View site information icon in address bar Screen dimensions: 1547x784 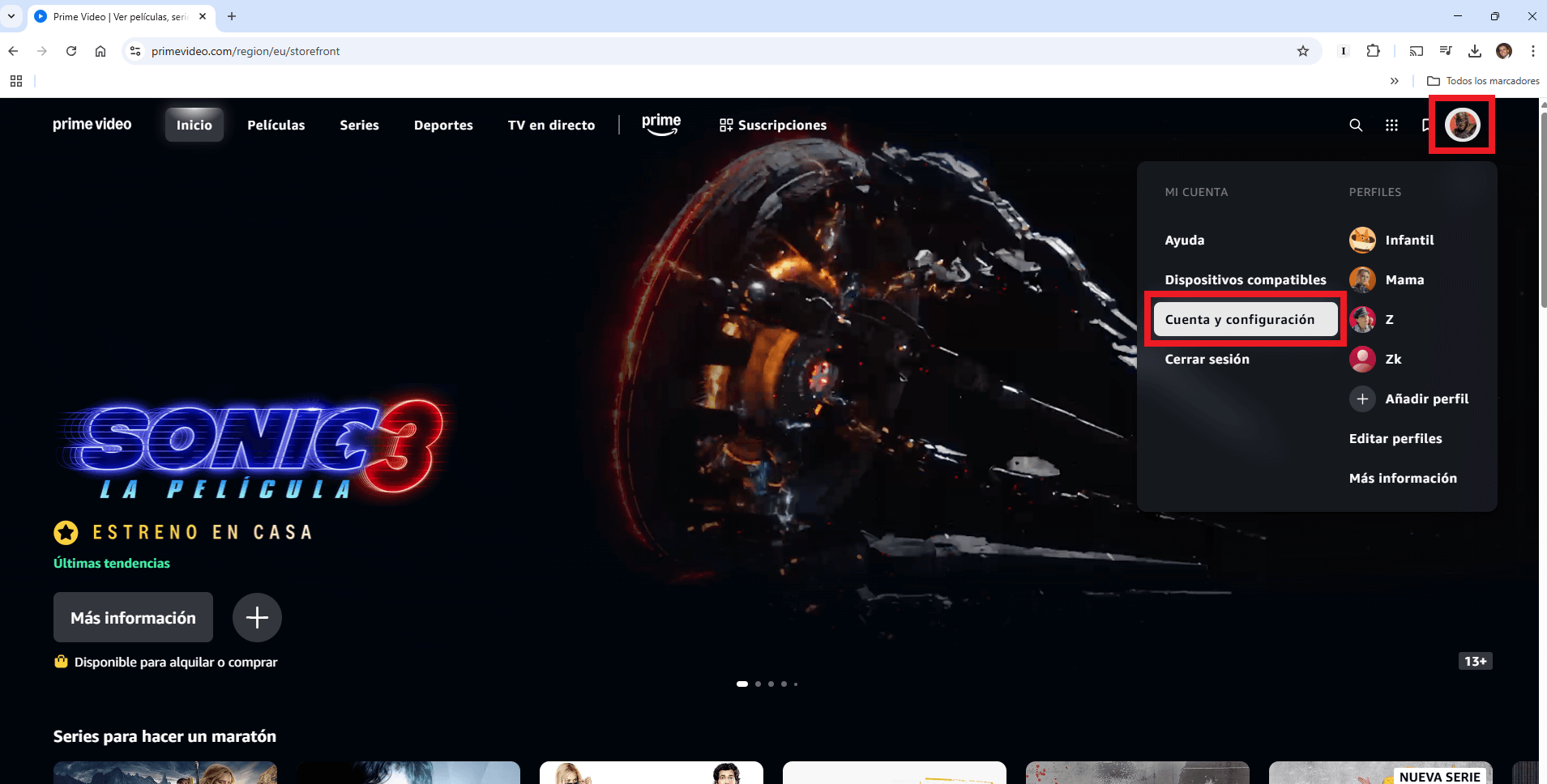coord(135,51)
